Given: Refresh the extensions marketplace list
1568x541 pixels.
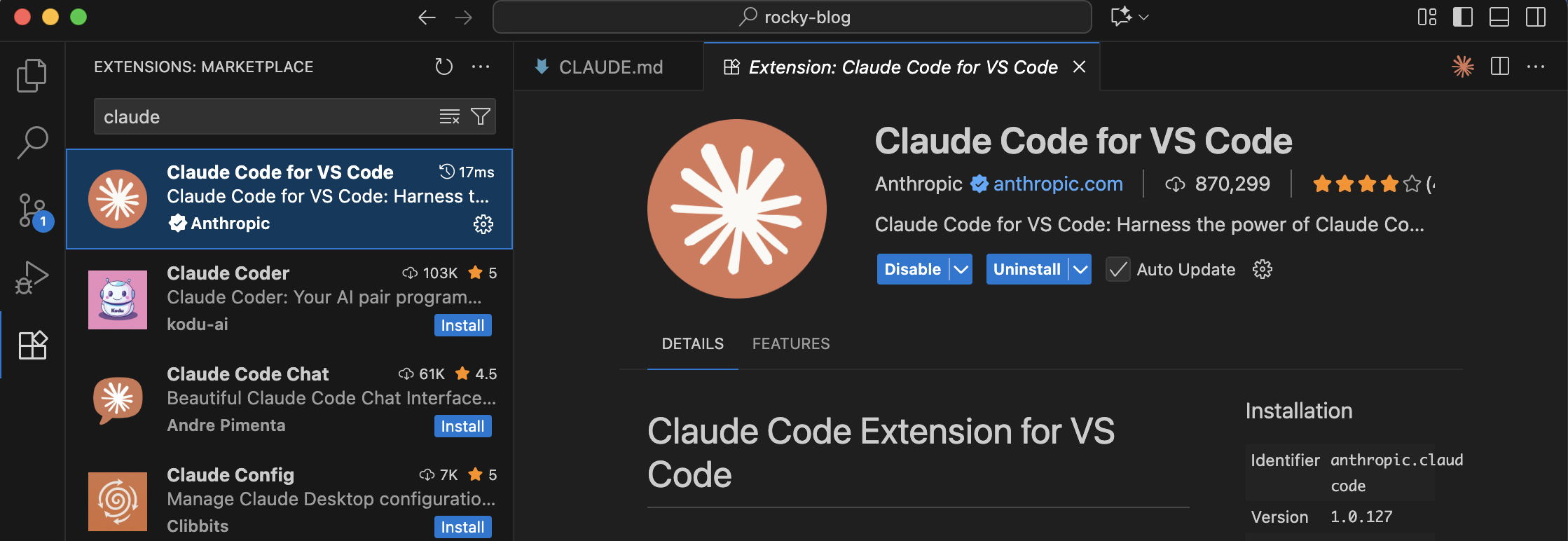Looking at the screenshot, I should tap(443, 67).
